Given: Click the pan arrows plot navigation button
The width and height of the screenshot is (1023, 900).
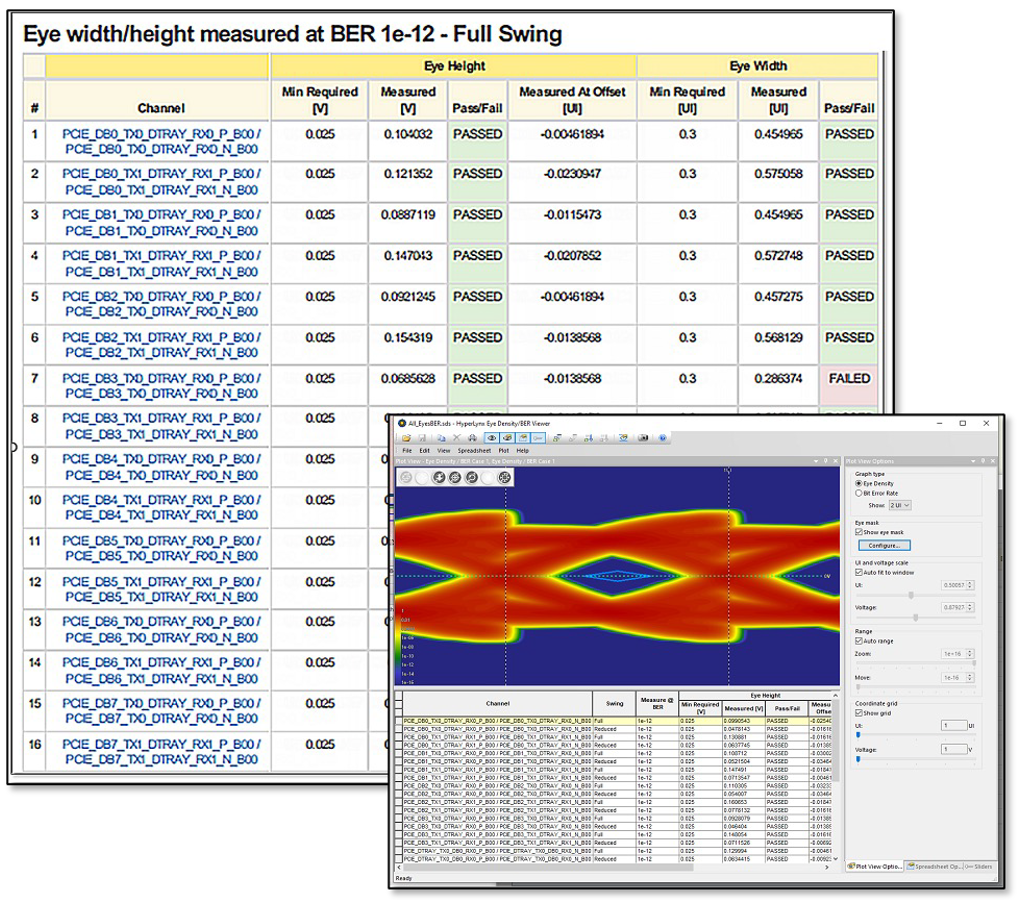Looking at the screenshot, I should tap(505, 478).
